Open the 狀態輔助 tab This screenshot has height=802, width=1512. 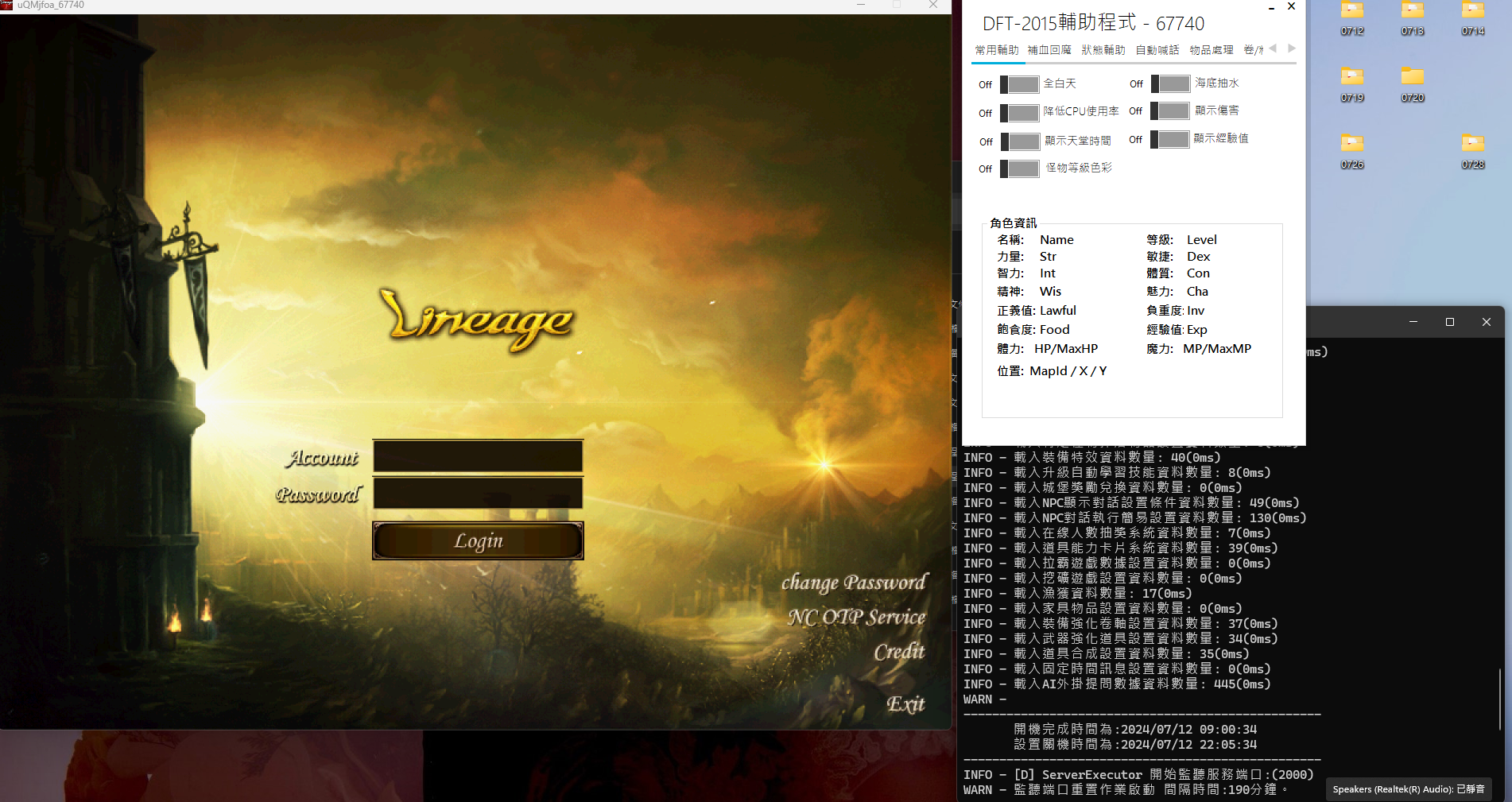[x=1103, y=50]
